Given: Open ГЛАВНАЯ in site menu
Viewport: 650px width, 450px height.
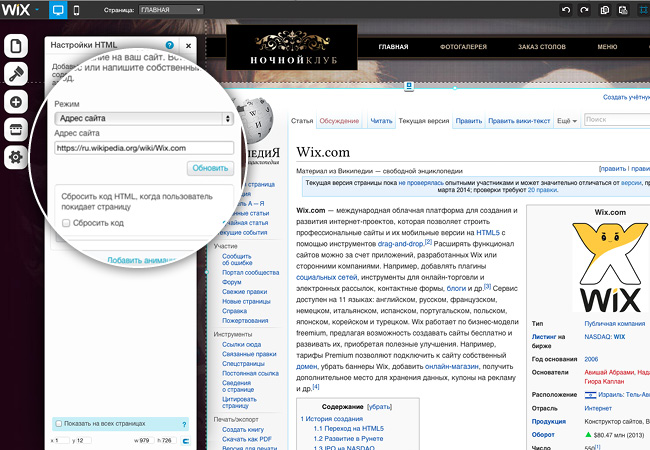Looking at the screenshot, I should [x=393, y=47].
